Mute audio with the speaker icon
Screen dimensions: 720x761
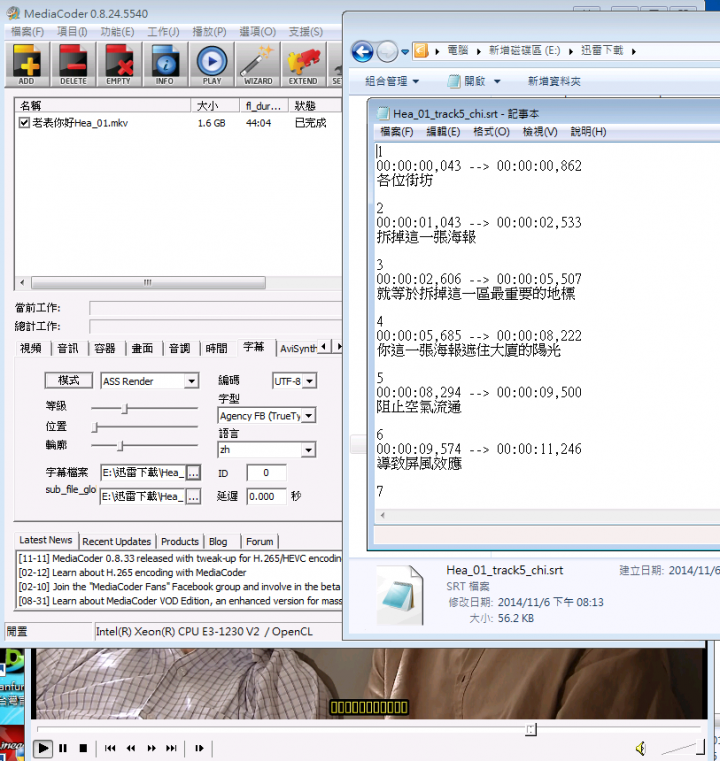click(641, 748)
